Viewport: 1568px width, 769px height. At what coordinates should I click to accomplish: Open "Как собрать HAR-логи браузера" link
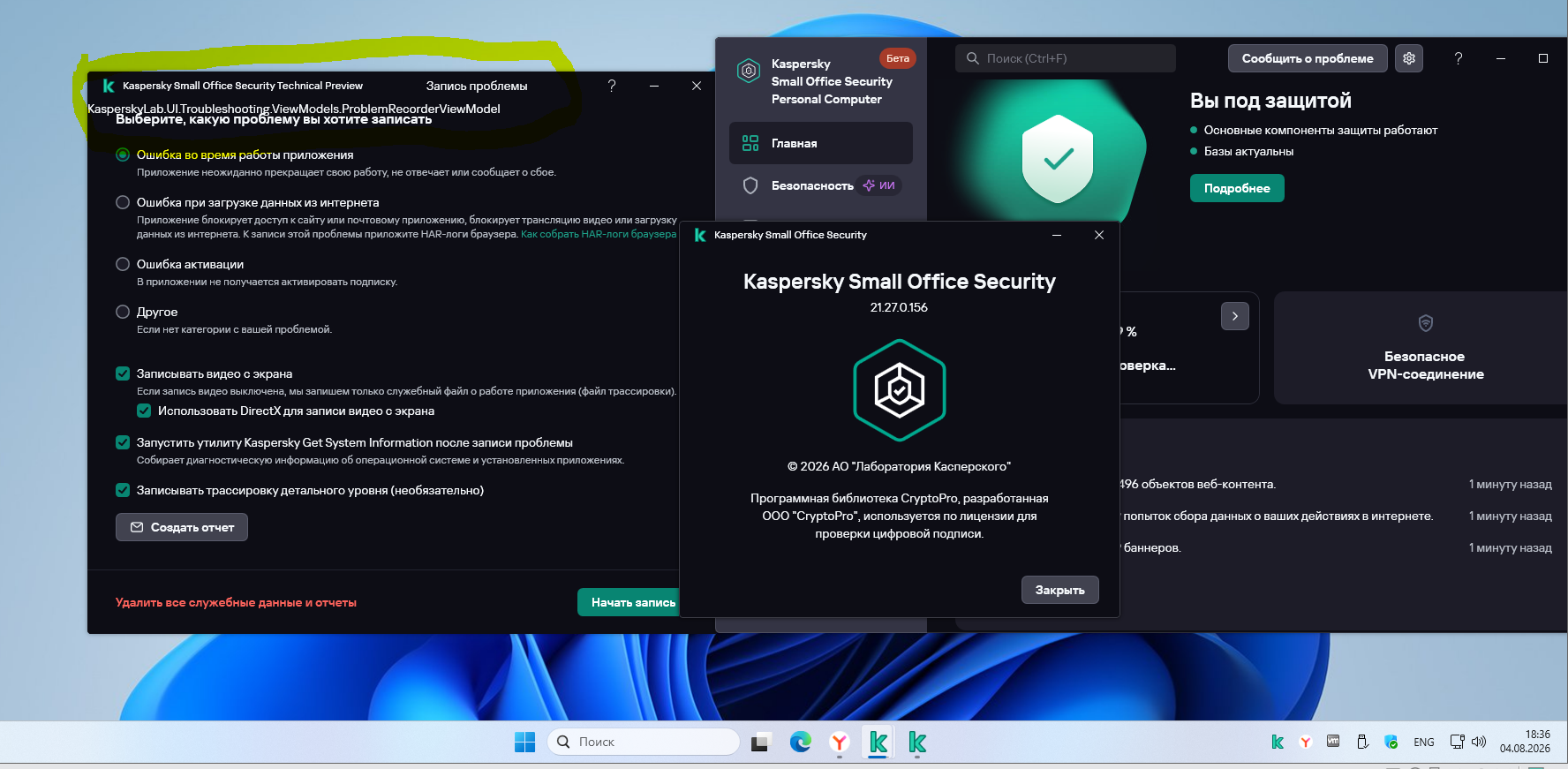coord(599,234)
